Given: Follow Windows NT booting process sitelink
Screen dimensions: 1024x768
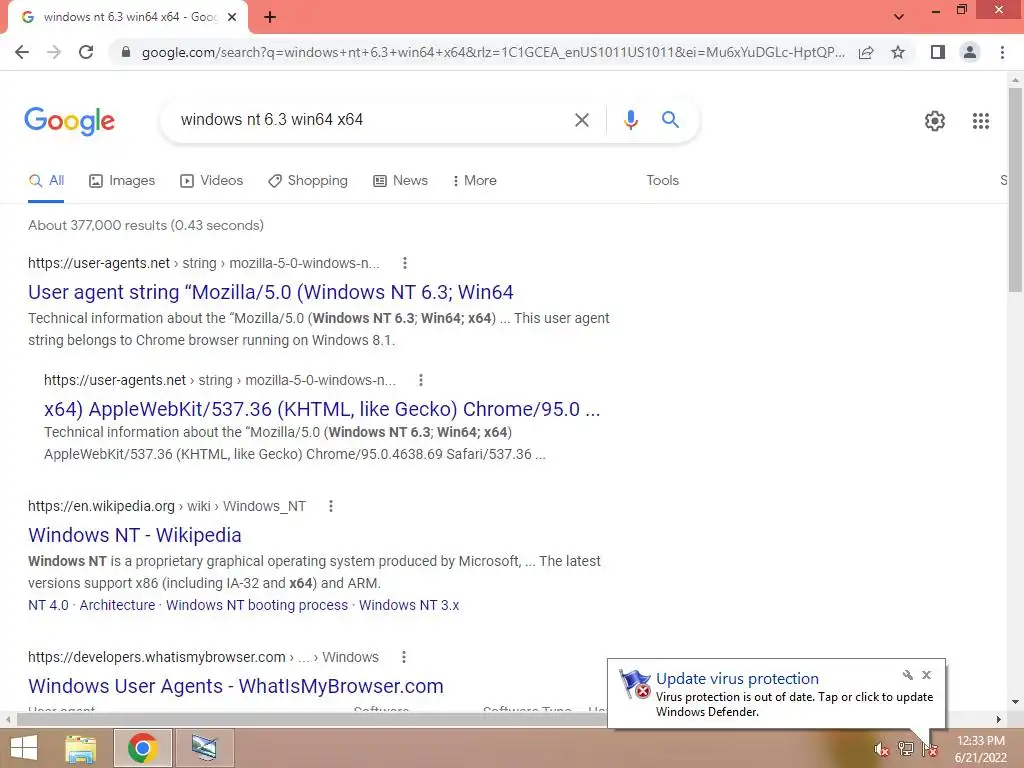Looking at the screenshot, I should click(x=257, y=605).
